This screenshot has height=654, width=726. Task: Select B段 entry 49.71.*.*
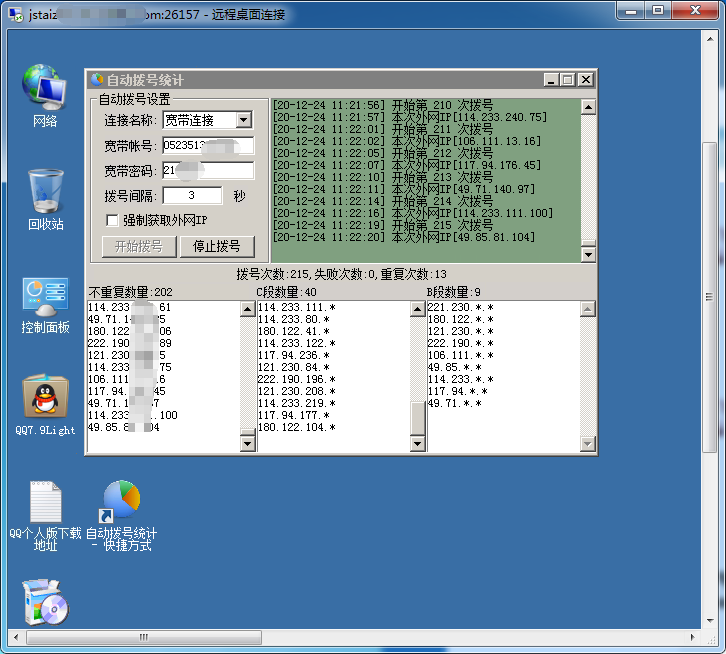(455, 403)
